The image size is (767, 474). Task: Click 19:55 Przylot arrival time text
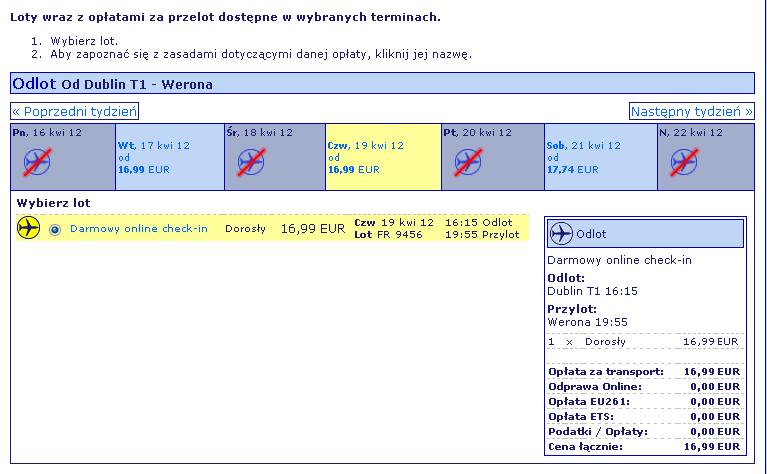(482, 235)
